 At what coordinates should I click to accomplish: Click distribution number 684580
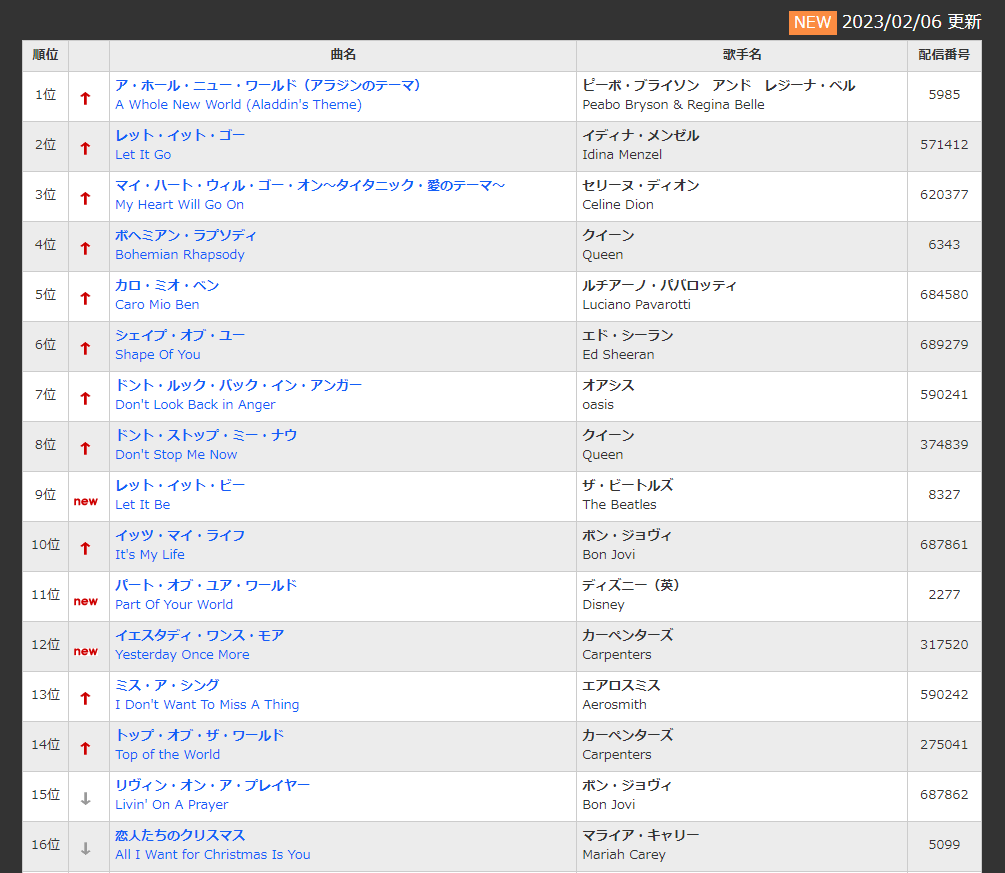coord(944,295)
